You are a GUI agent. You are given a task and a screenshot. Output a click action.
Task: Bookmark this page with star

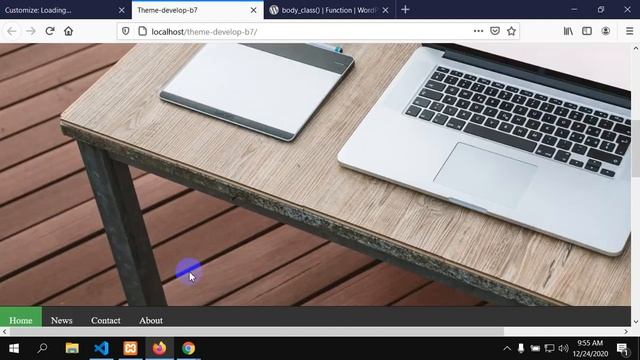(511, 31)
